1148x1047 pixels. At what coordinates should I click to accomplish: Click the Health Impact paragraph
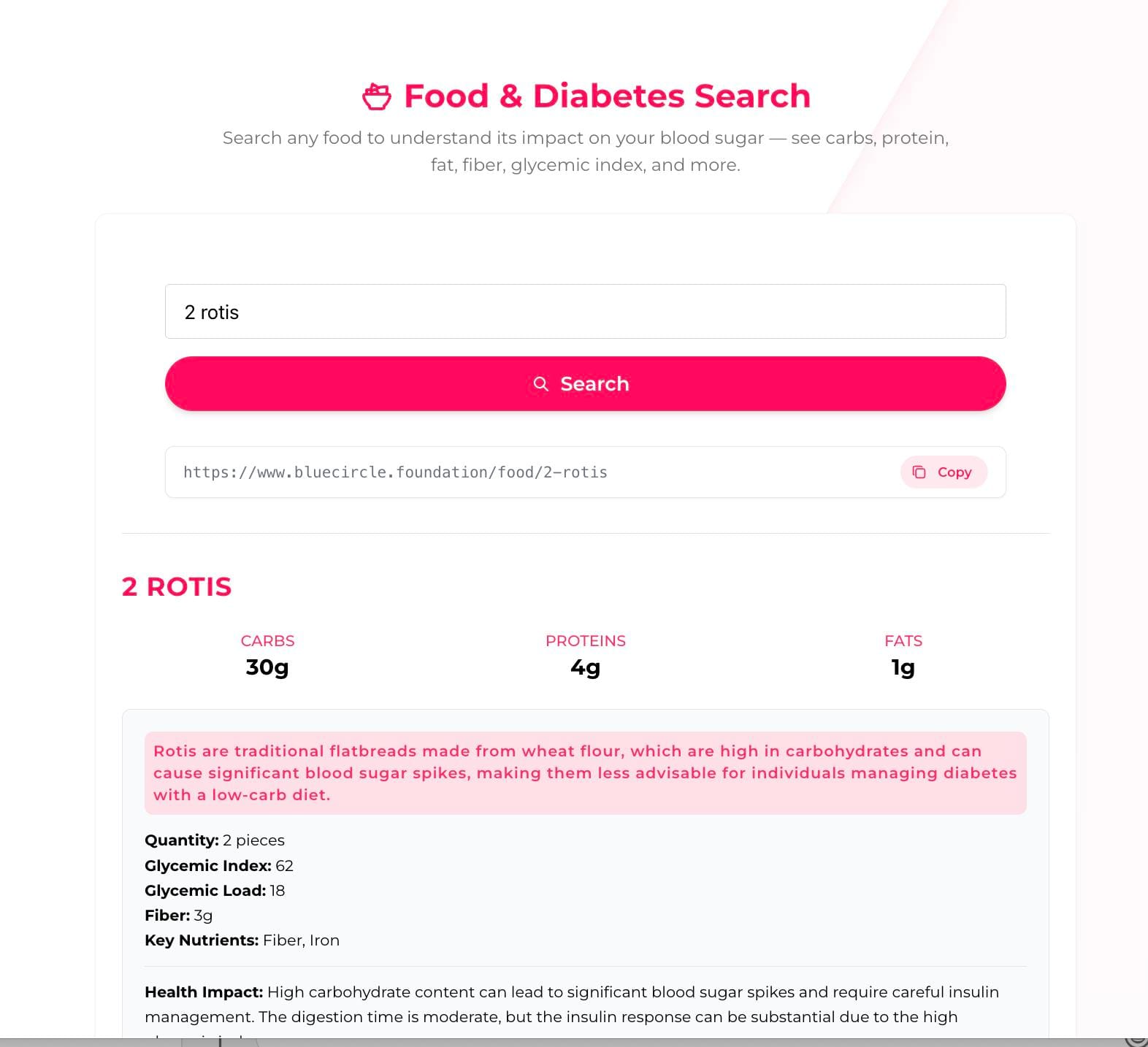(571, 1005)
